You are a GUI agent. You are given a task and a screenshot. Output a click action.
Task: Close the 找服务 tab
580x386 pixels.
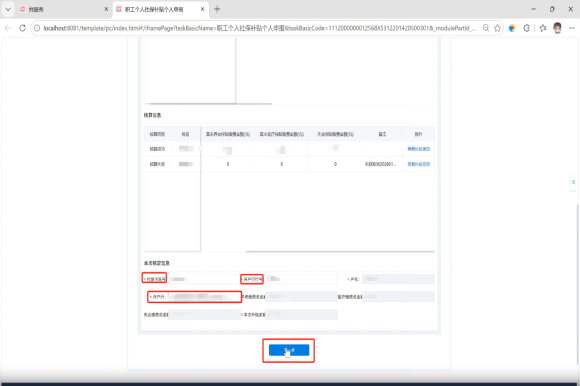(106, 9)
